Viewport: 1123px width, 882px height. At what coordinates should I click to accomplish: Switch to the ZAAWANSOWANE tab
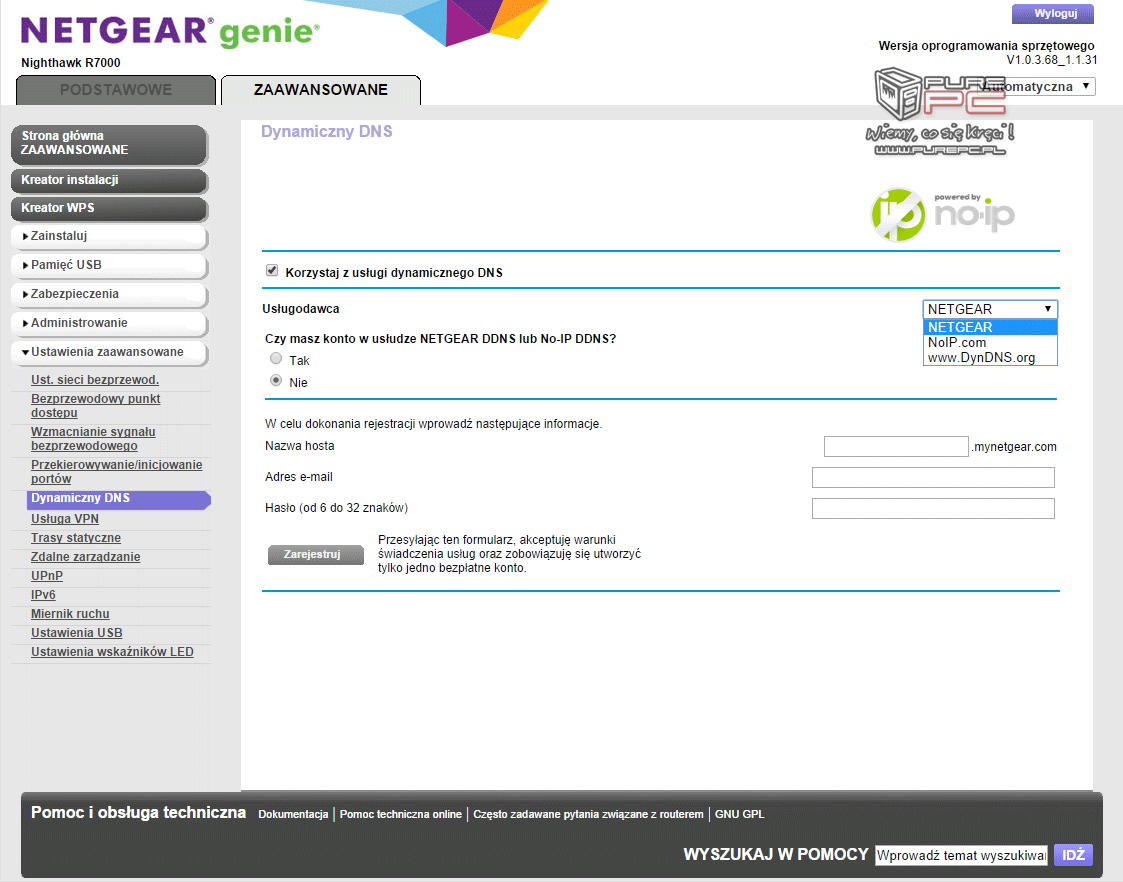(321, 90)
